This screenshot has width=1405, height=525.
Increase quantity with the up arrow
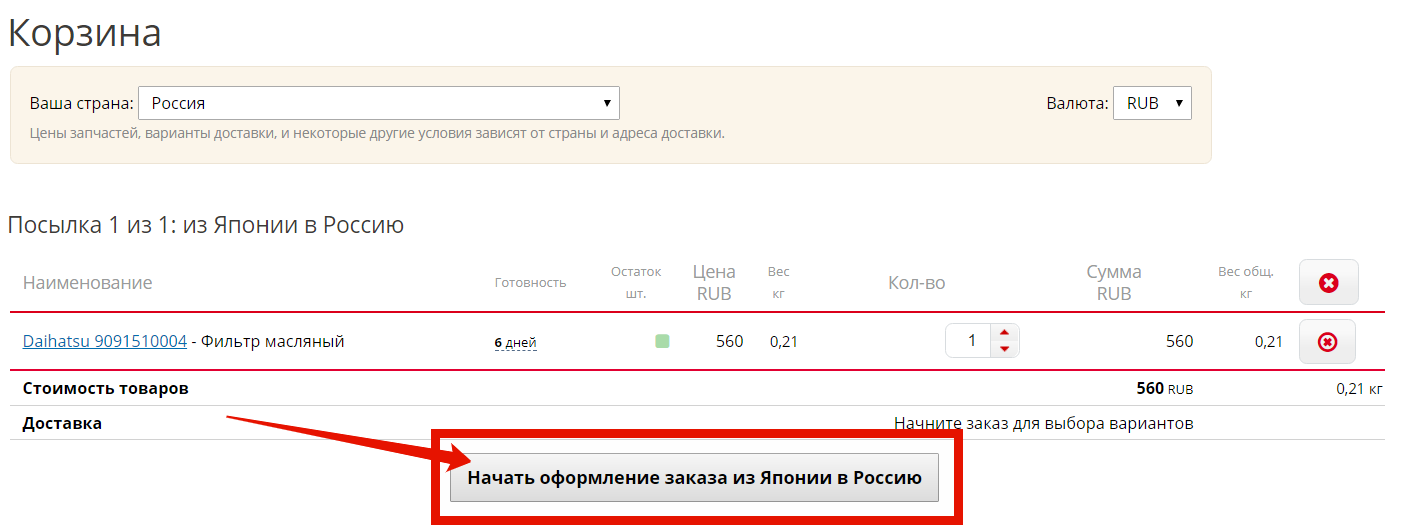[x=1004, y=333]
